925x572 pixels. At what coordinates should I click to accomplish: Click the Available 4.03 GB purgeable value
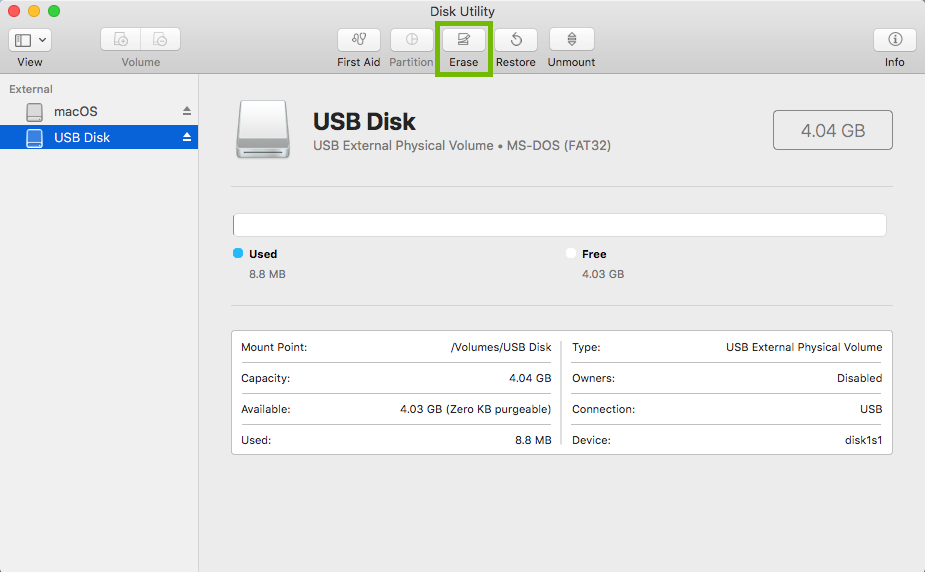(475, 409)
